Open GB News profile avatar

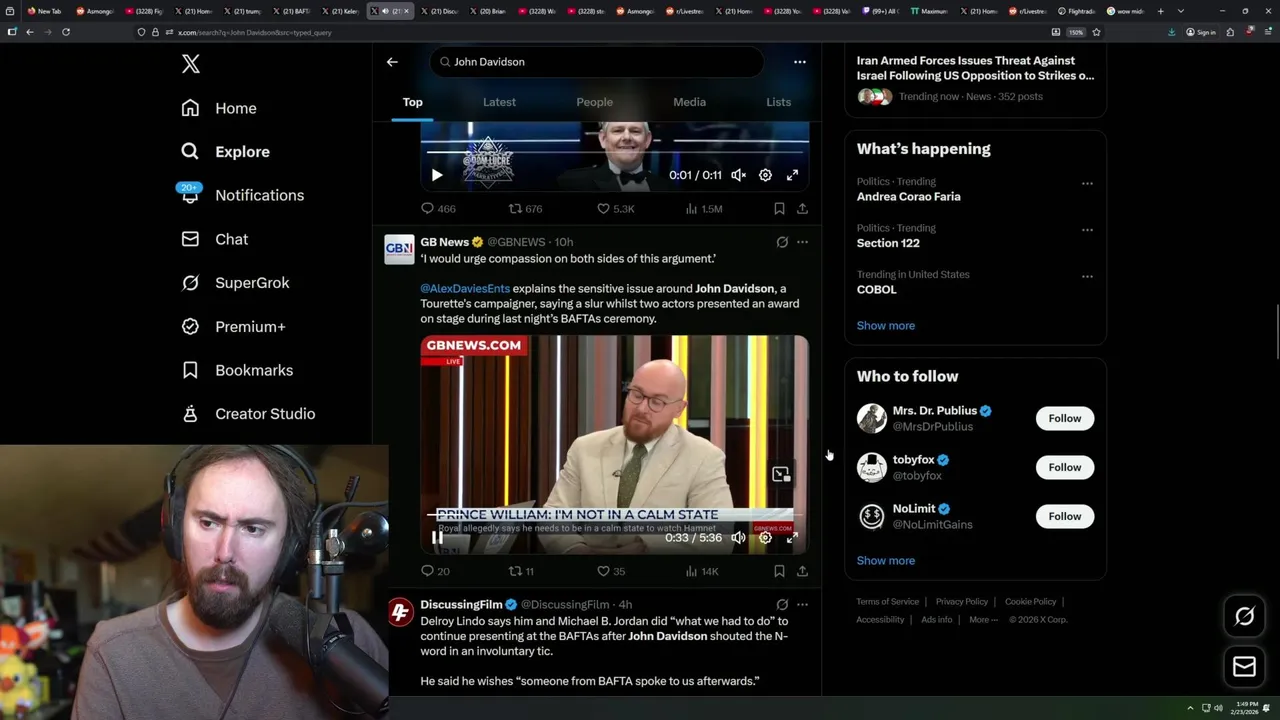point(399,250)
